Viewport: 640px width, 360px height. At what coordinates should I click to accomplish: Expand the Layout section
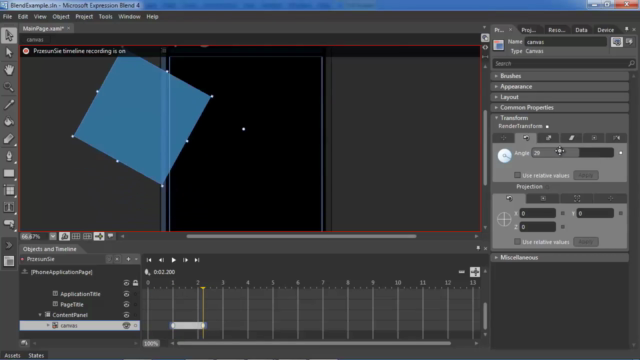pyautogui.click(x=560, y=97)
